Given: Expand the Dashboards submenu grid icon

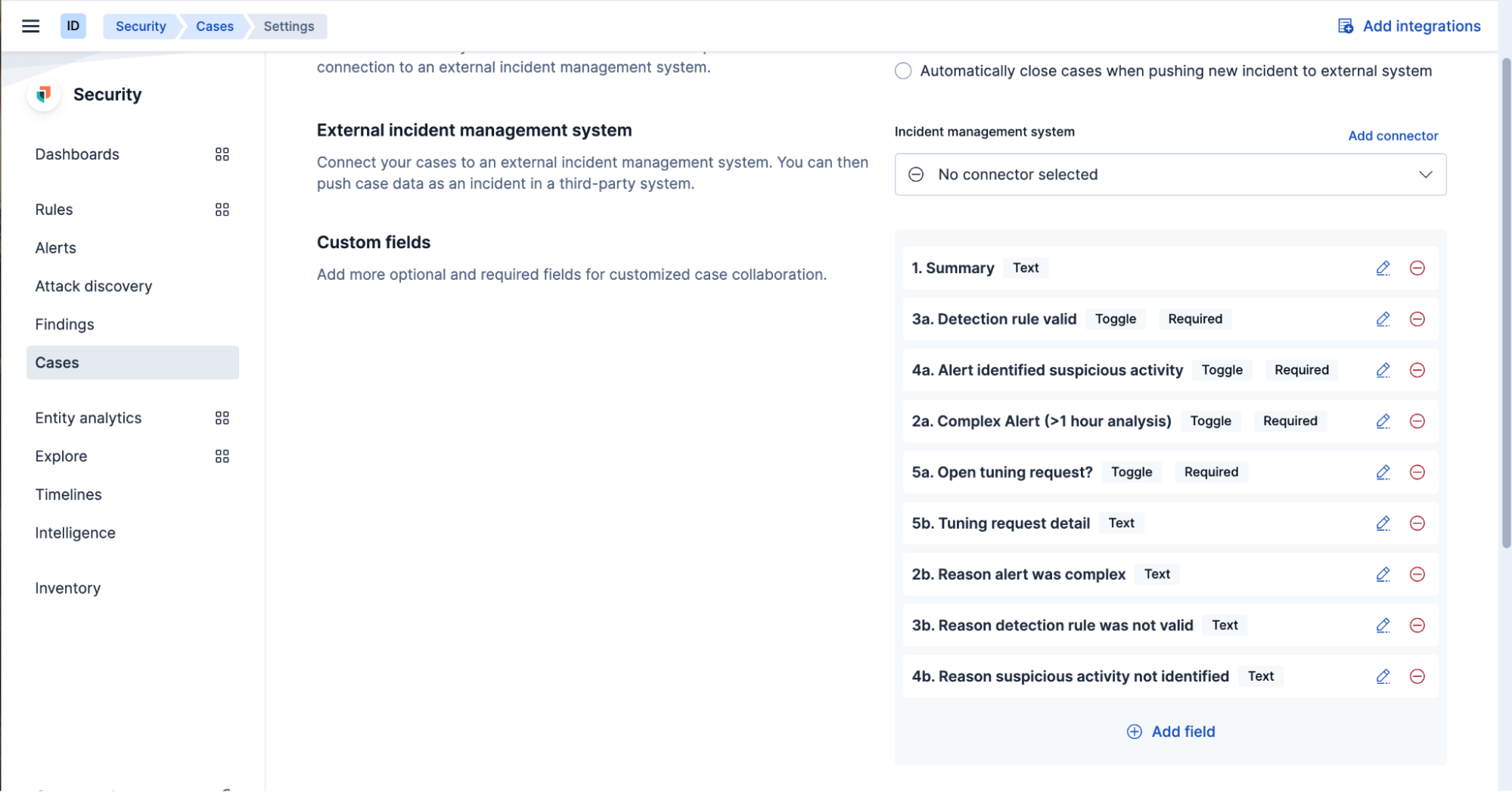Looking at the screenshot, I should pyautogui.click(x=222, y=154).
